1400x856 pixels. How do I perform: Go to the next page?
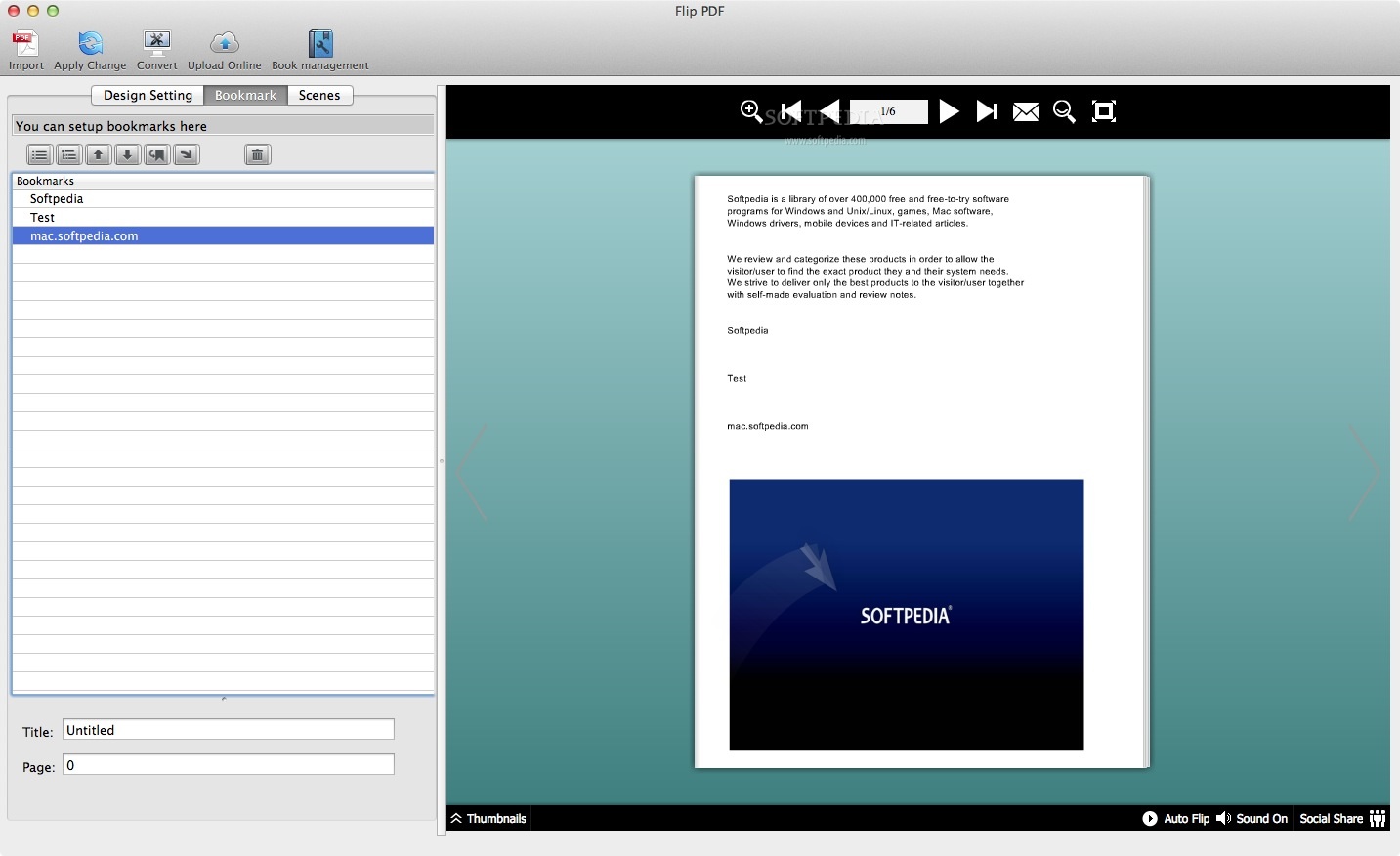point(949,111)
